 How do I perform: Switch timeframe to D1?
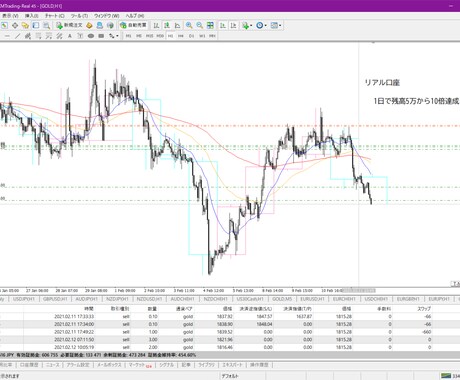tap(191, 36)
